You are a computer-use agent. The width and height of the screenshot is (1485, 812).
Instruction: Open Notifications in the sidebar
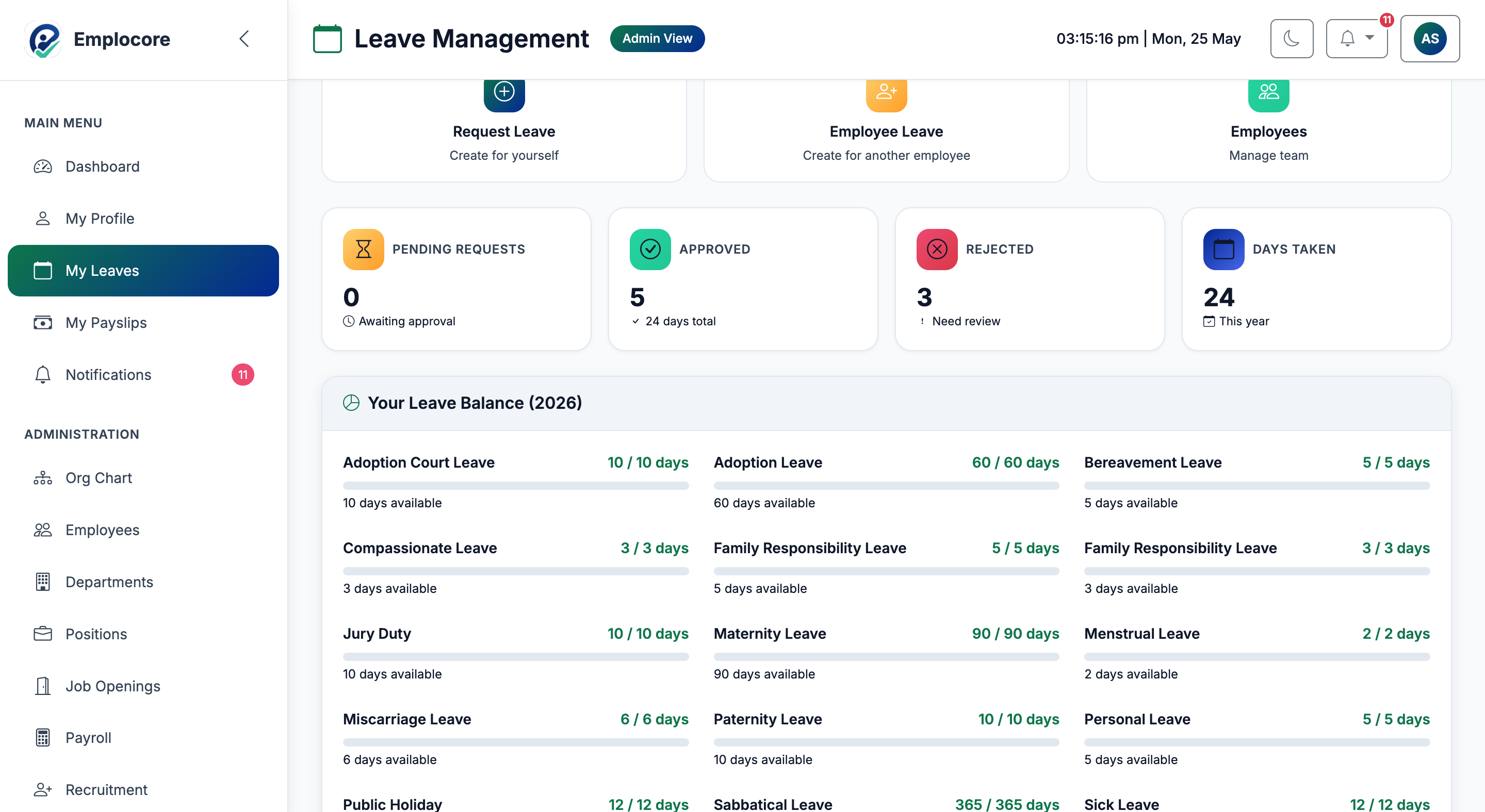(x=143, y=375)
